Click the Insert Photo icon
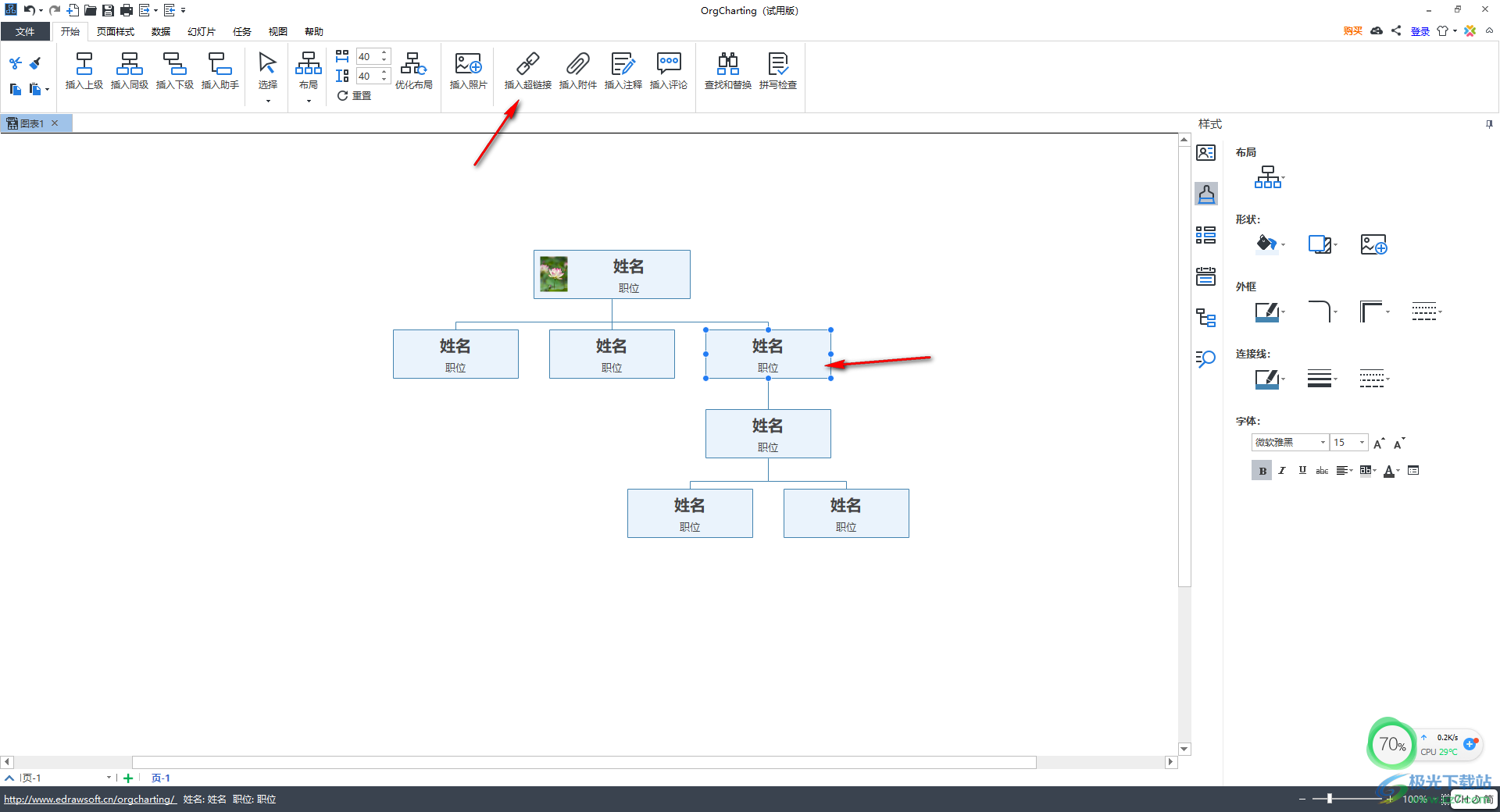Image resolution: width=1500 pixels, height=812 pixels. 468,64
